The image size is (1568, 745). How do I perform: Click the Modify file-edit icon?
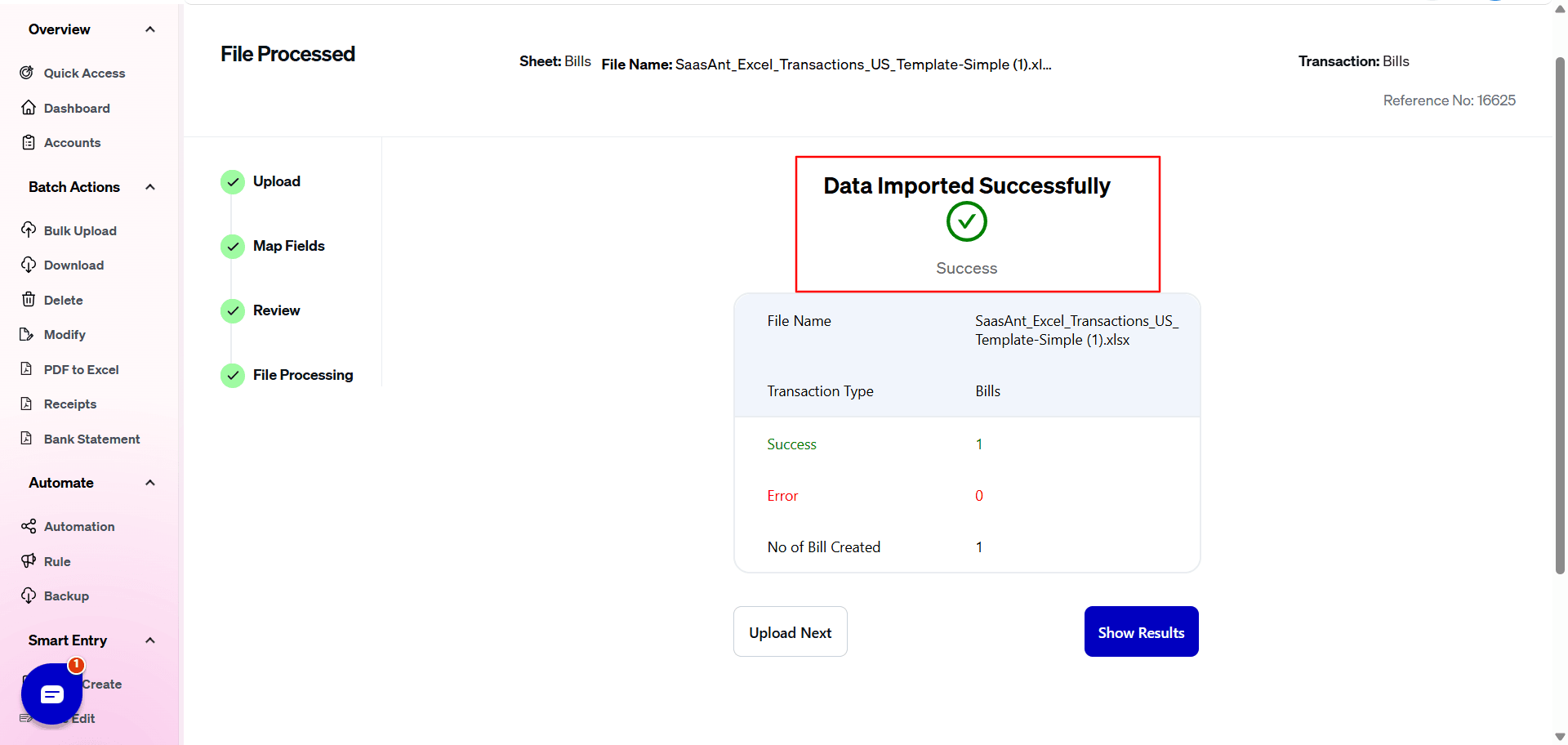(x=26, y=334)
